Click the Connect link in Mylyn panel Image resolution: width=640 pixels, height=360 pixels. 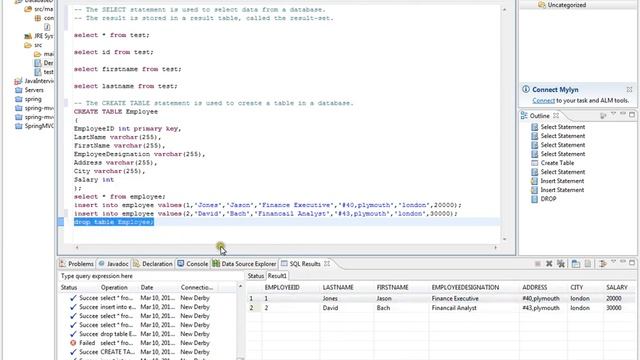pyautogui.click(x=543, y=100)
